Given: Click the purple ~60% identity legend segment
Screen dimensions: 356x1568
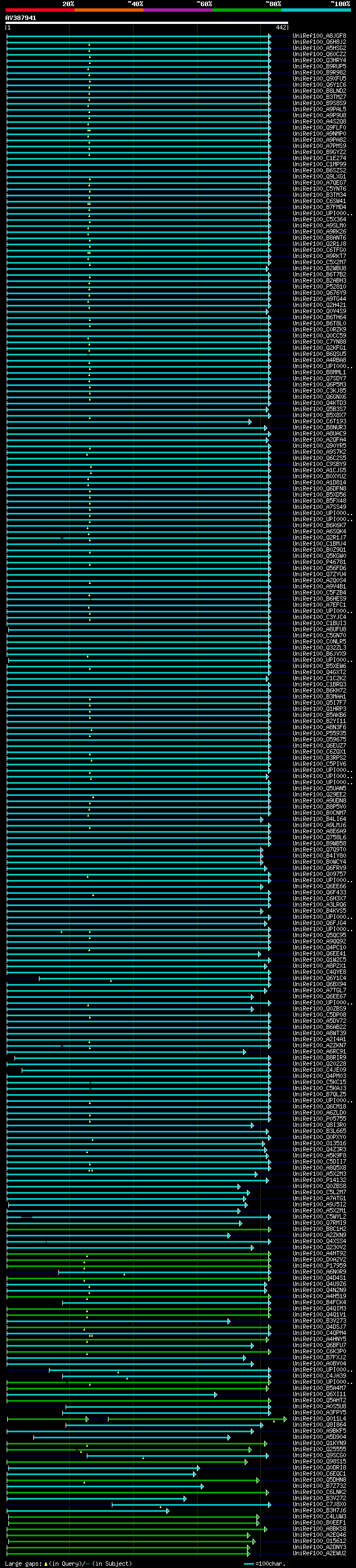Looking at the screenshot, I should [177, 10].
